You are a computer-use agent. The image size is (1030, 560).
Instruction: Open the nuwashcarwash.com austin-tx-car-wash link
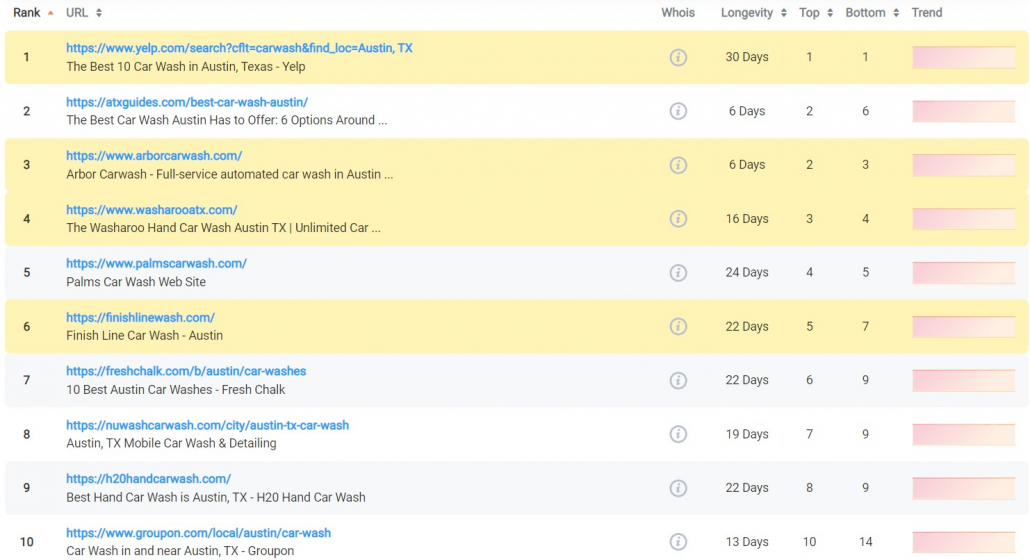click(x=208, y=425)
